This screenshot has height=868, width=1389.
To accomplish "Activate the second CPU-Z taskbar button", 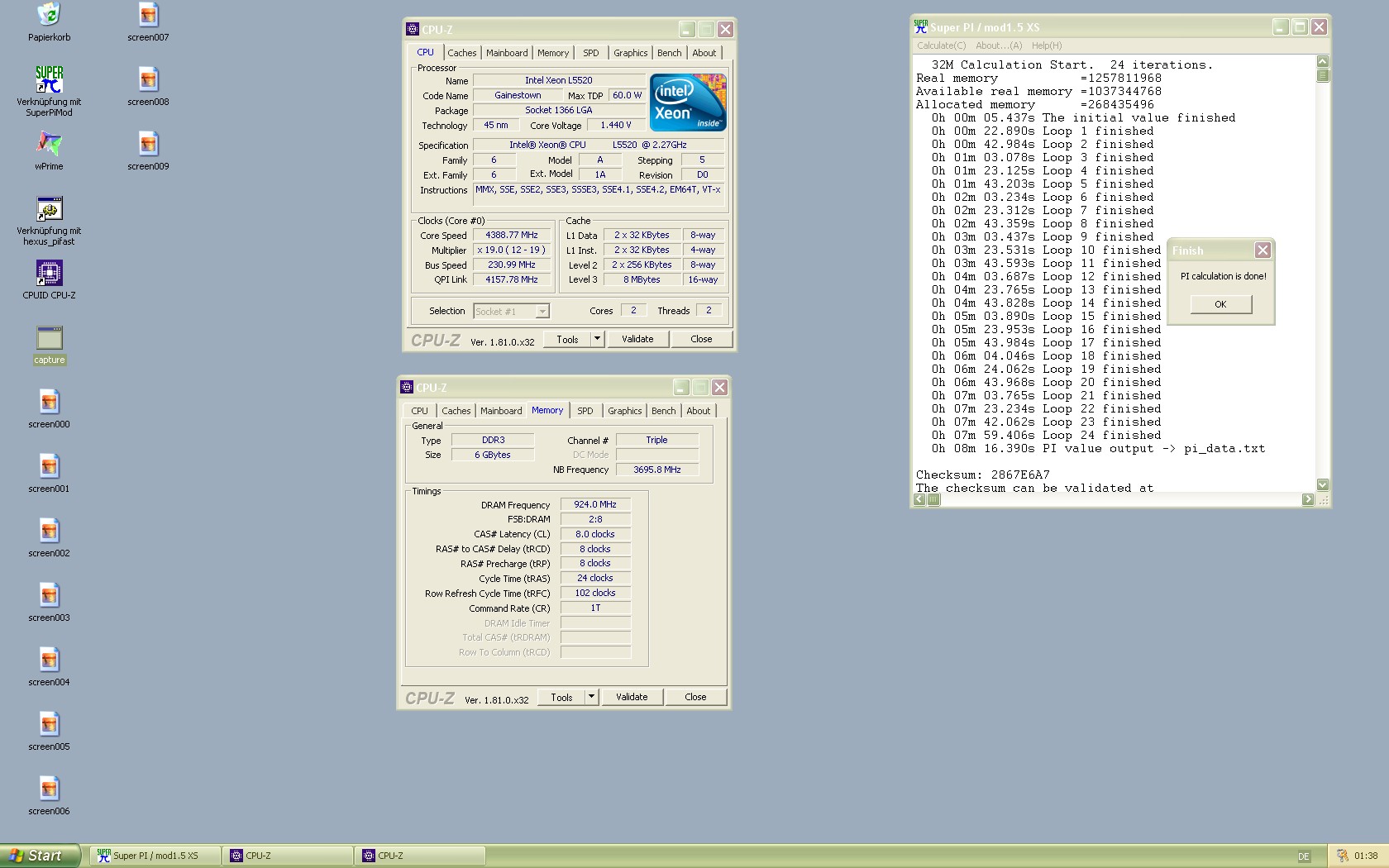I will click(x=420, y=856).
